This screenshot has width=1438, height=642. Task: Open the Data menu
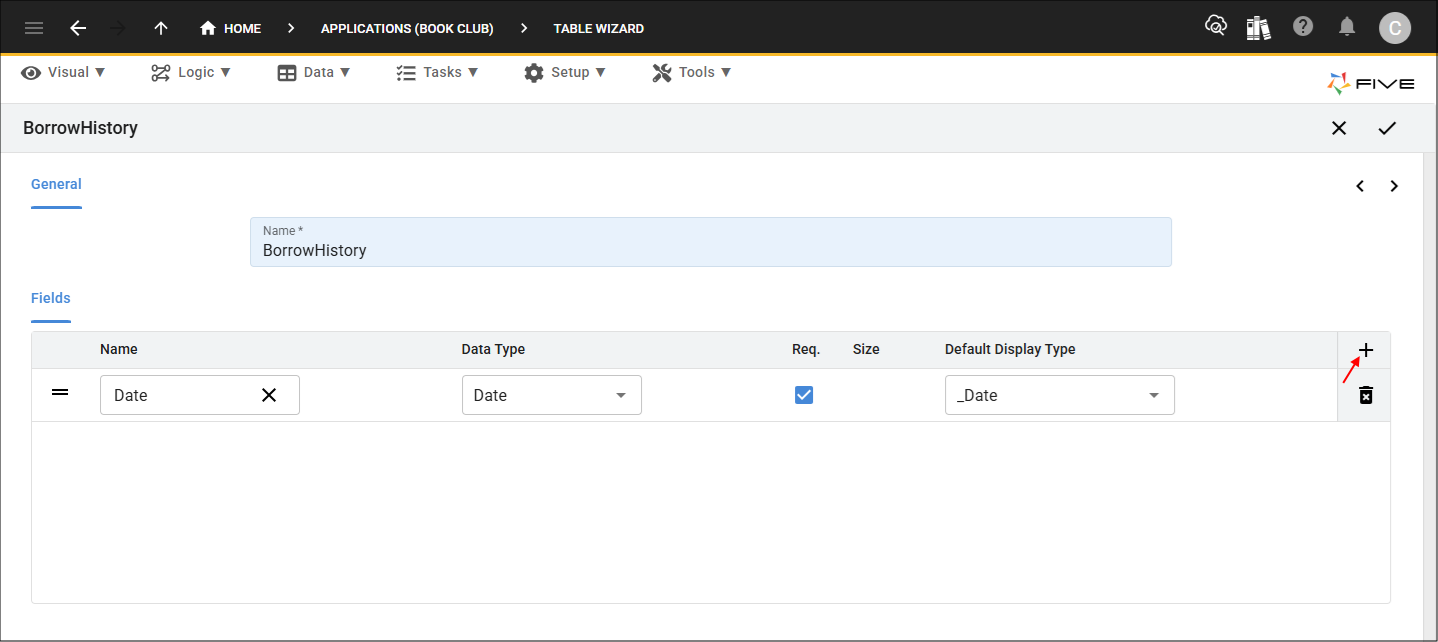click(314, 72)
